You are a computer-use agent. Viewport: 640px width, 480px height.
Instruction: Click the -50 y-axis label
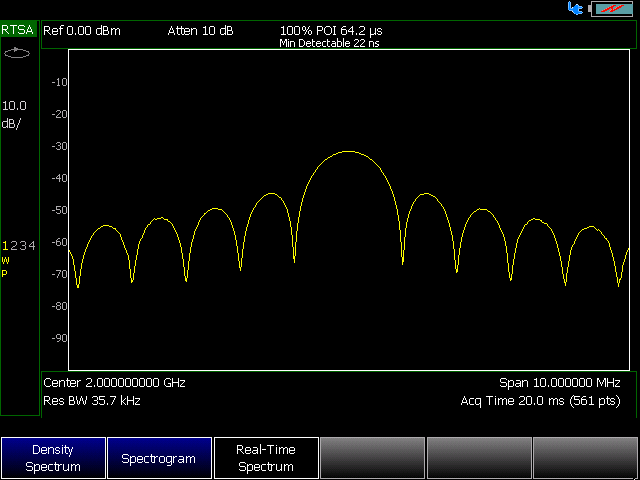click(x=59, y=210)
